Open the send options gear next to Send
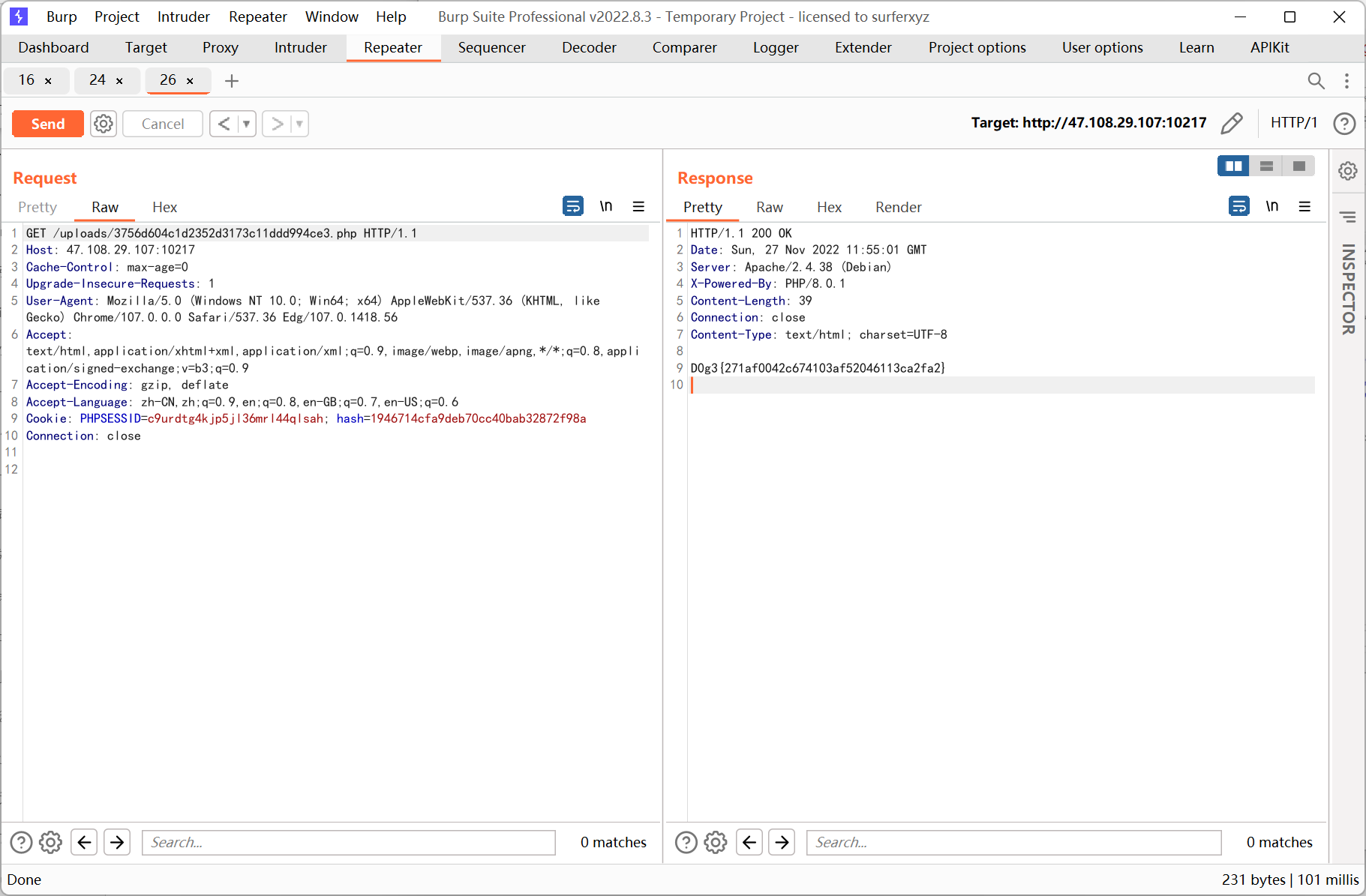1366x896 pixels. click(104, 124)
